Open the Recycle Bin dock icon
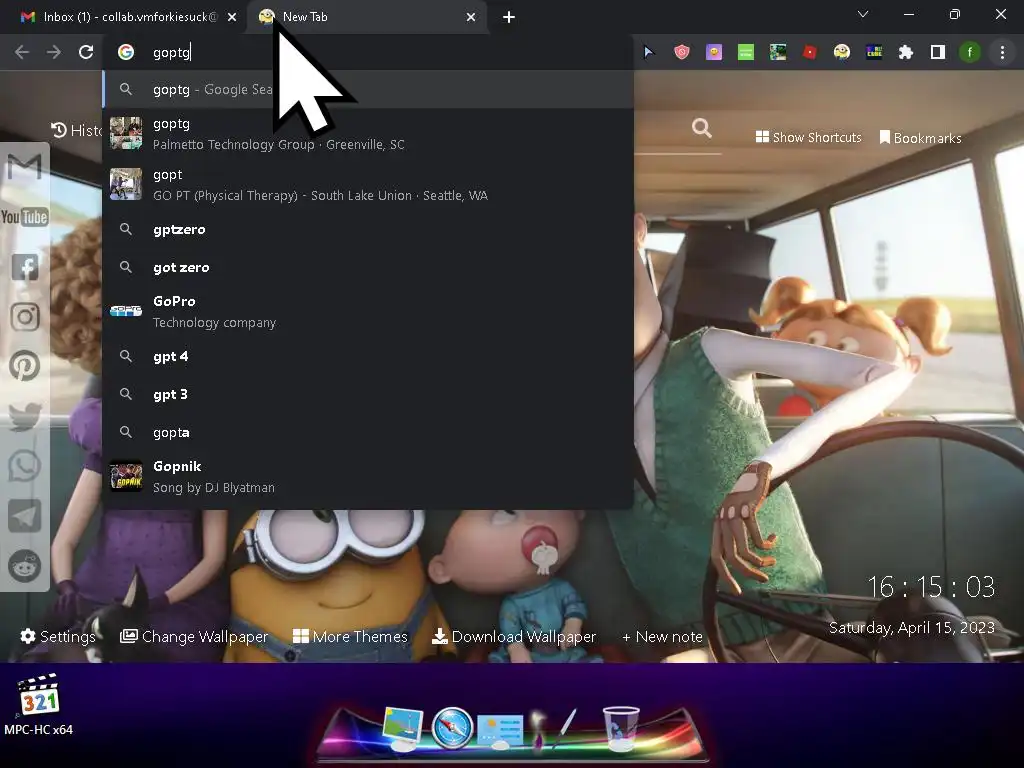This screenshot has width=1024, height=768. pyautogui.click(x=620, y=727)
